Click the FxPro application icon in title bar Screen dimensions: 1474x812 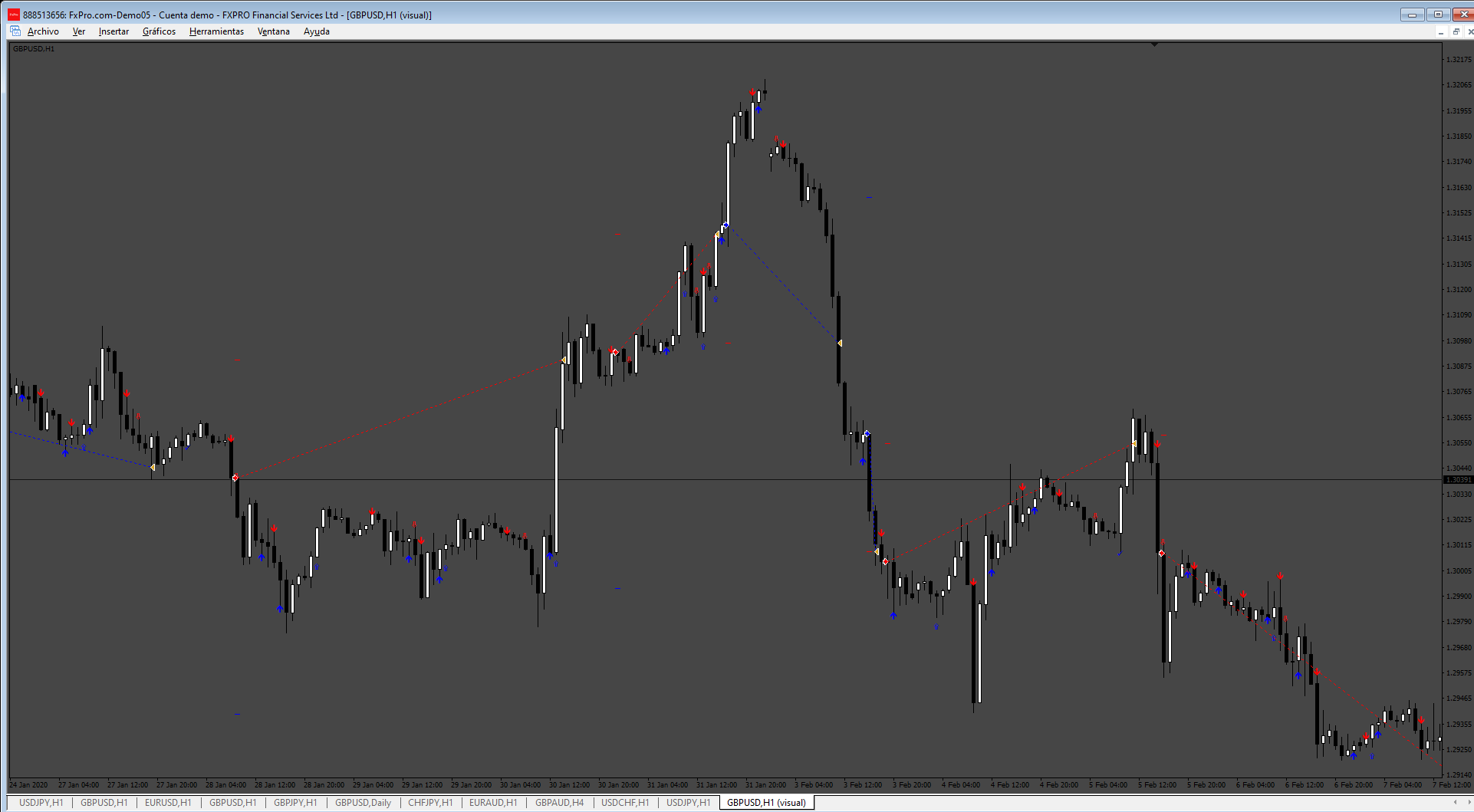(14, 15)
